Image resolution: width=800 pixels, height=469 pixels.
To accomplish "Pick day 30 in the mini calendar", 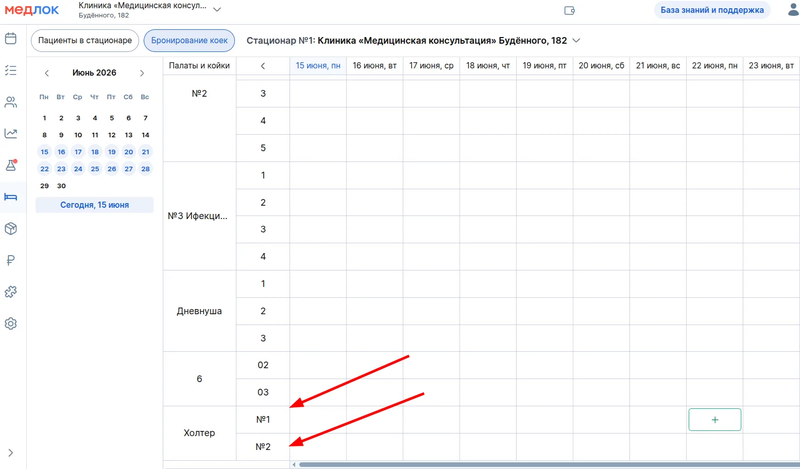I will 61,186.
